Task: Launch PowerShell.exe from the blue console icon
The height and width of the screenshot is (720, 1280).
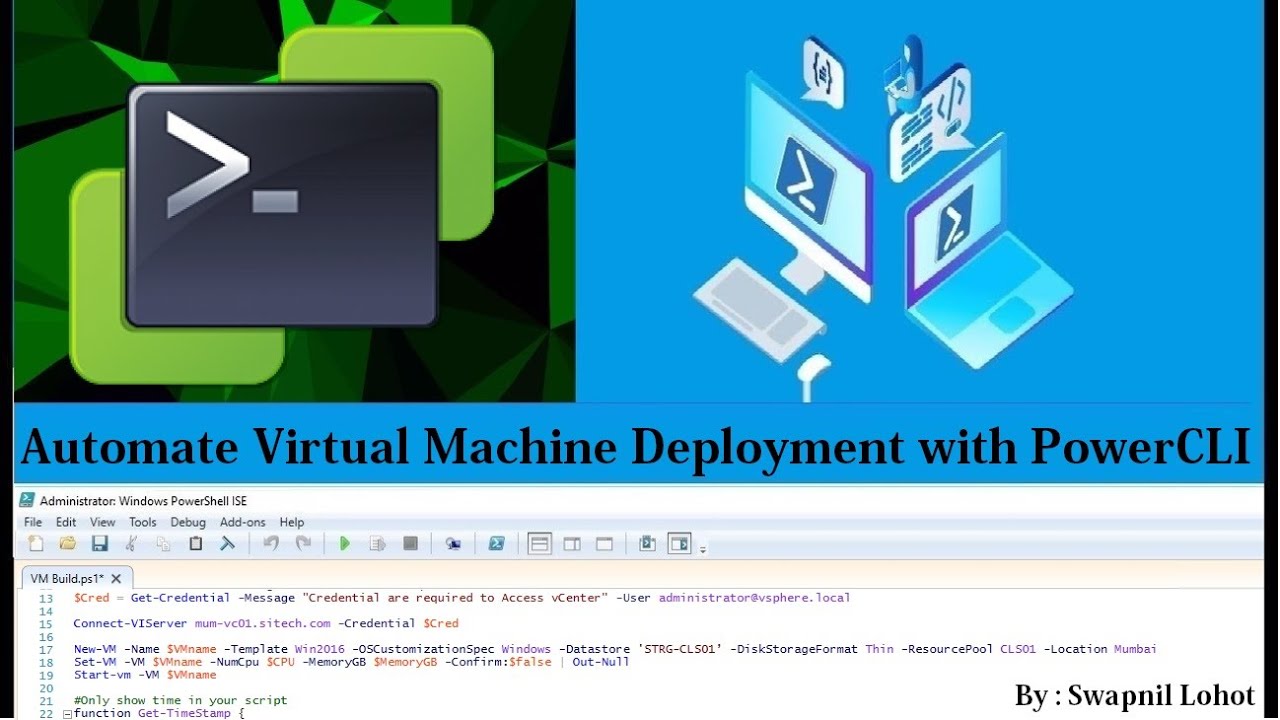Action: [496, 544]
